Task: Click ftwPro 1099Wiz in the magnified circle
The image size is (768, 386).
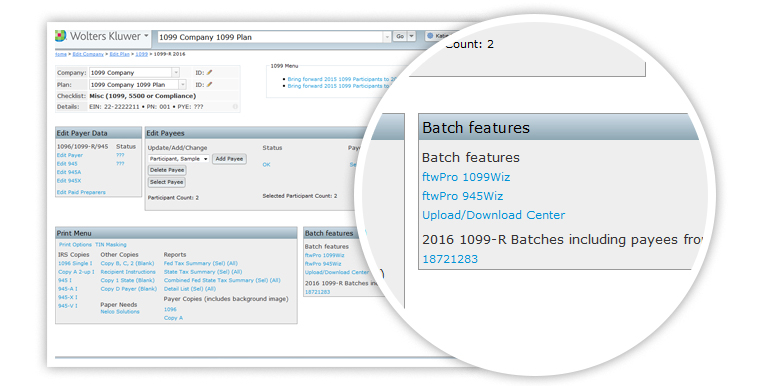Action: pos(466,177)
